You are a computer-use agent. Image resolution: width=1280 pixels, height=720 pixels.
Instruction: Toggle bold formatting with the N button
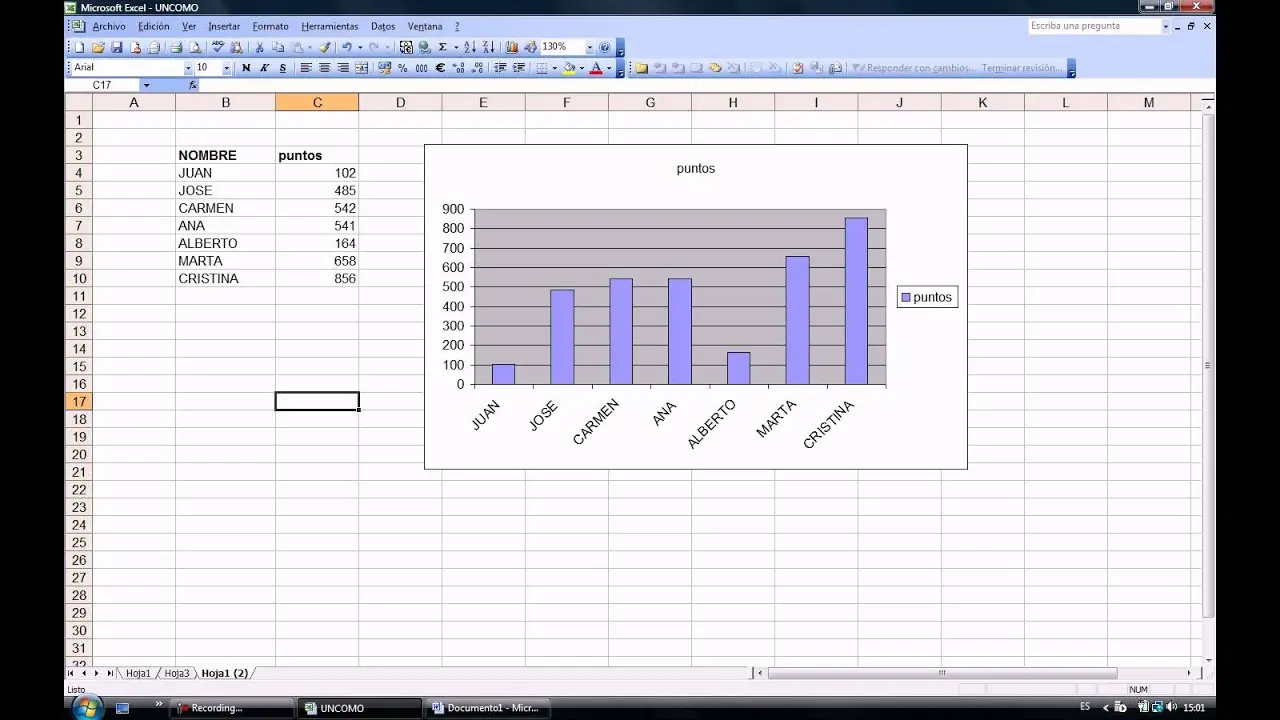[x=246, y=68]
